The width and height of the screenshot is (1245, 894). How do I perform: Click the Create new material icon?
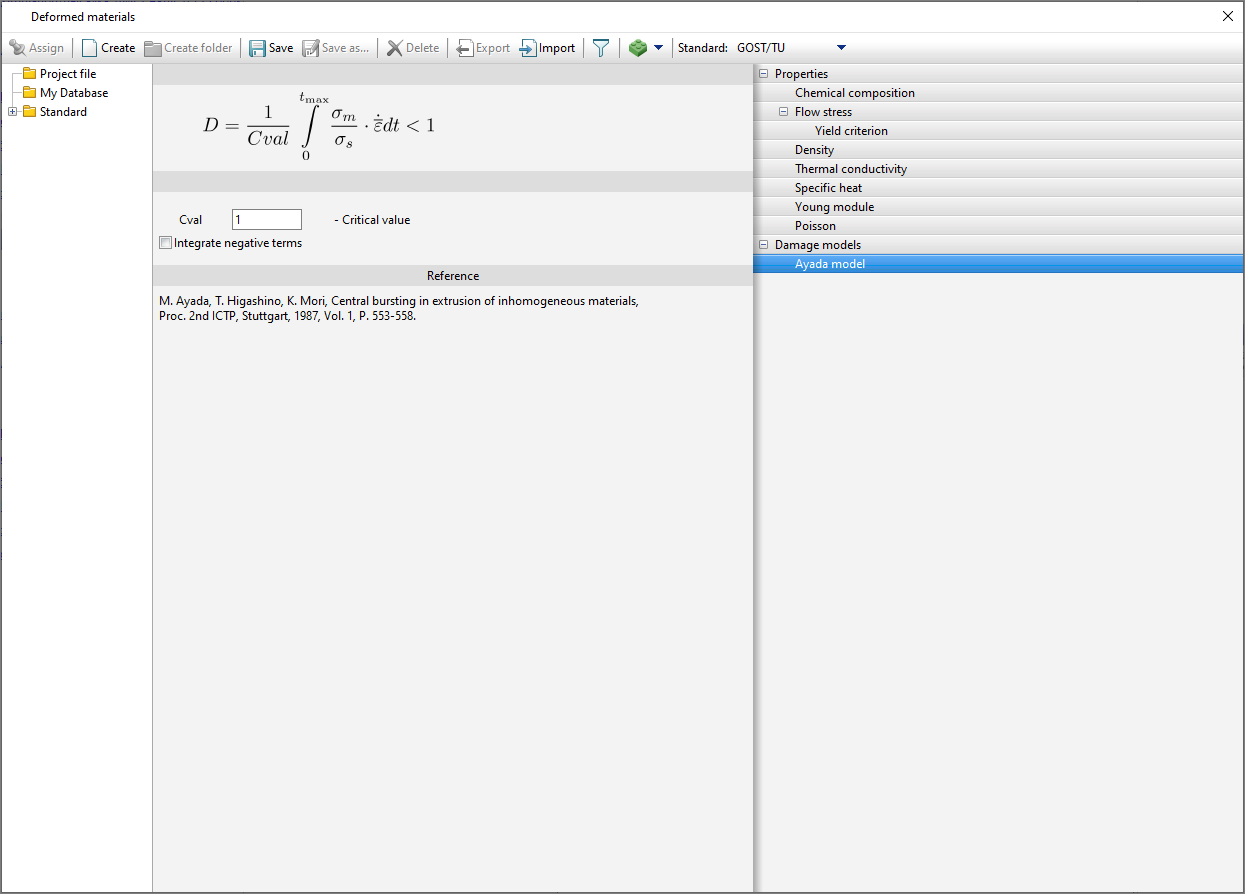90,48
